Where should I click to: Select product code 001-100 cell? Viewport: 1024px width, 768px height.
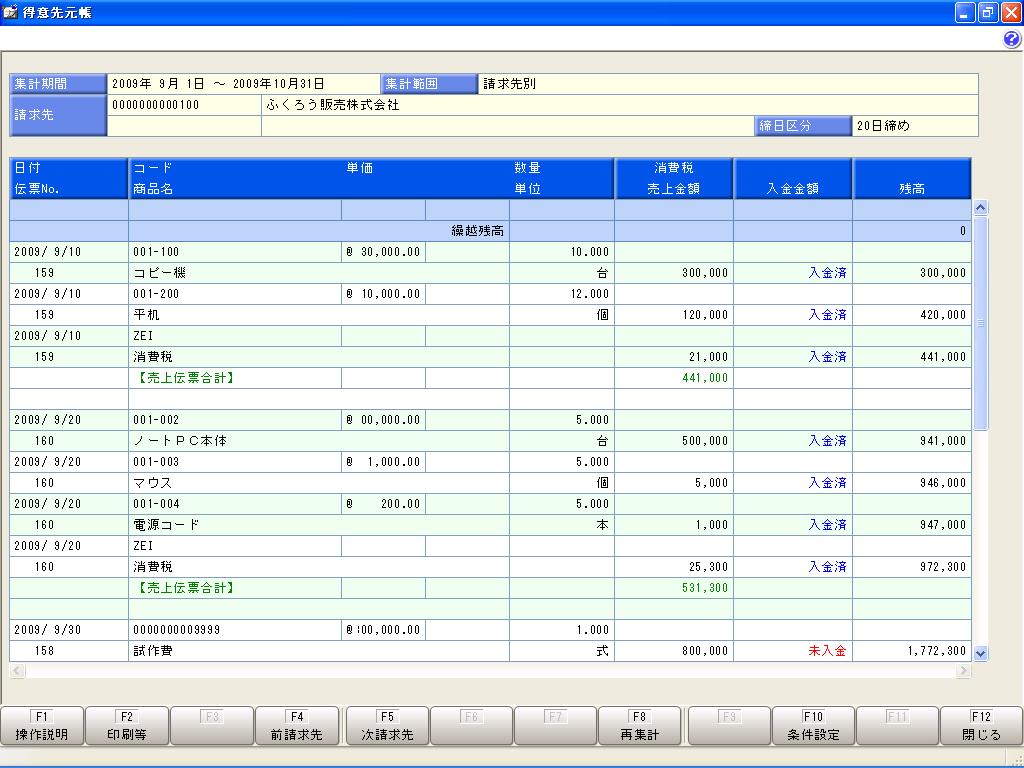click(x=235, y=252)
